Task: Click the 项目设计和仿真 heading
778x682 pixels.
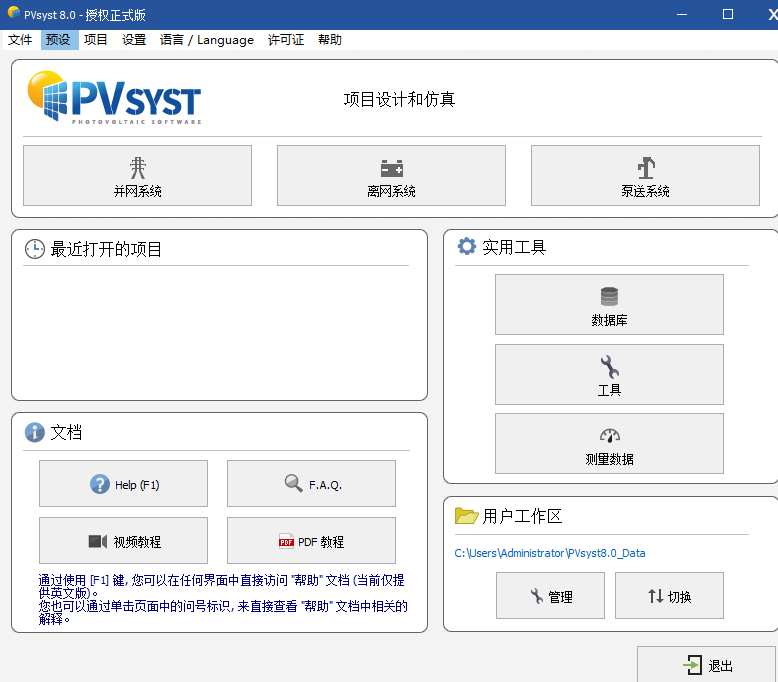Action: coord(399,99)
